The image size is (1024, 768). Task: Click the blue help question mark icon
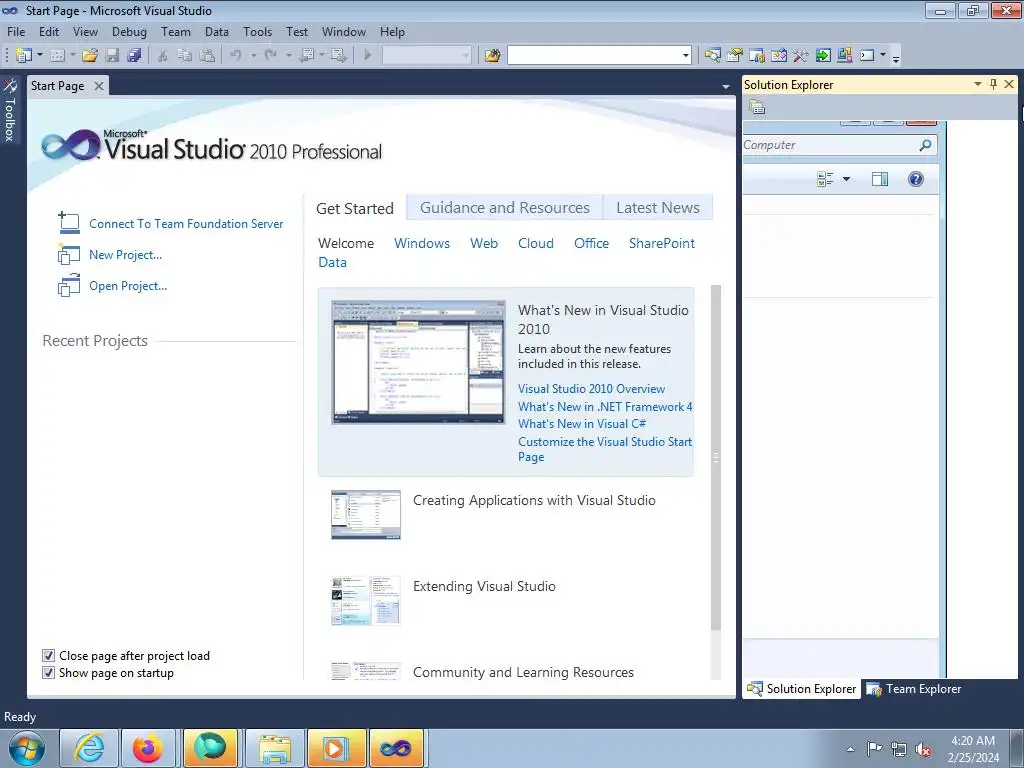pos(916,179)
